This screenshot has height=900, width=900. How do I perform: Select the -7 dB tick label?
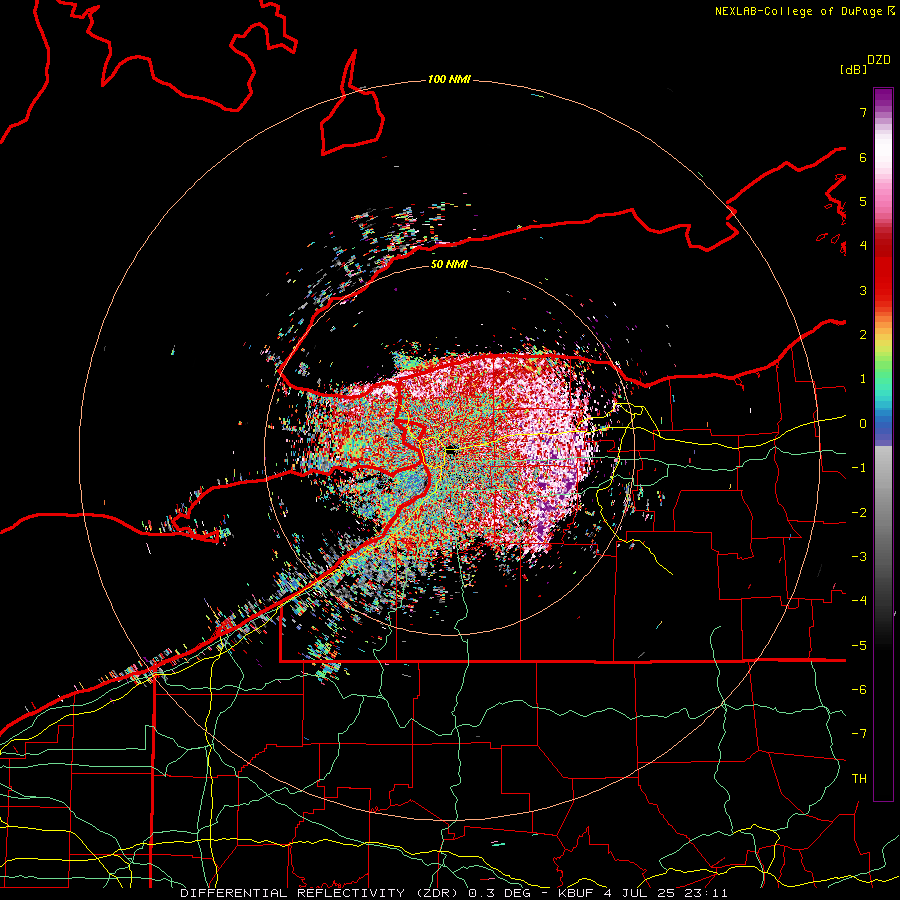click(859, 734)
